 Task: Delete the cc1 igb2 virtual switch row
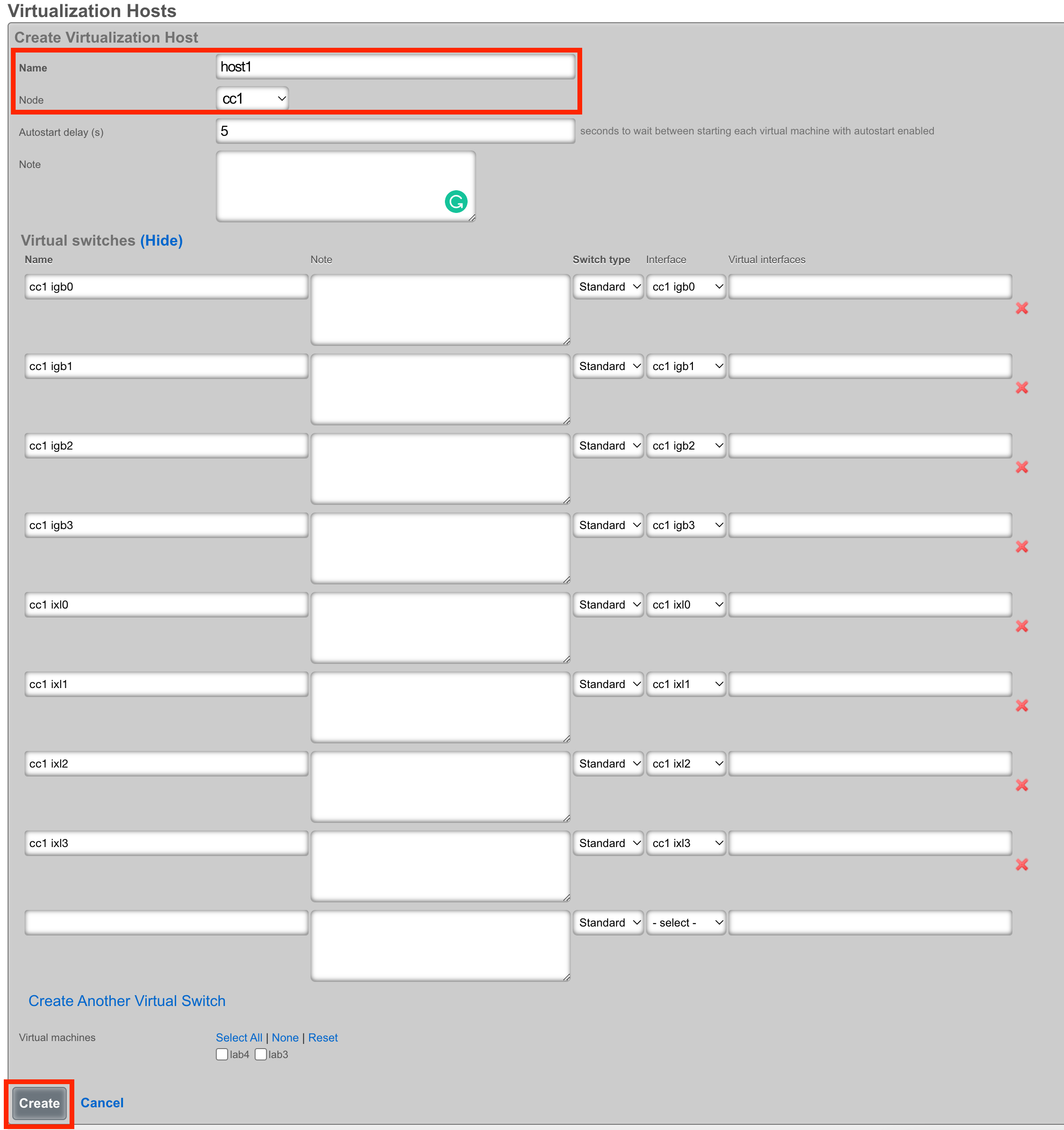(1021, 467)
